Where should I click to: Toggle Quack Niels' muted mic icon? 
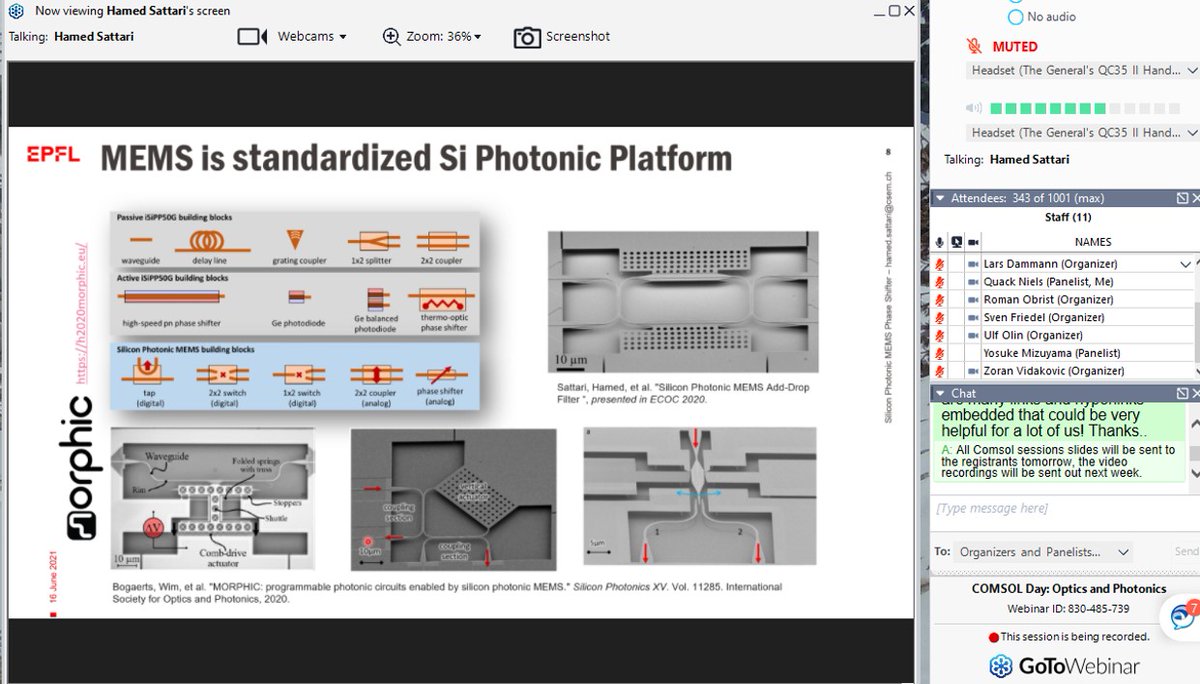point(939,282)
